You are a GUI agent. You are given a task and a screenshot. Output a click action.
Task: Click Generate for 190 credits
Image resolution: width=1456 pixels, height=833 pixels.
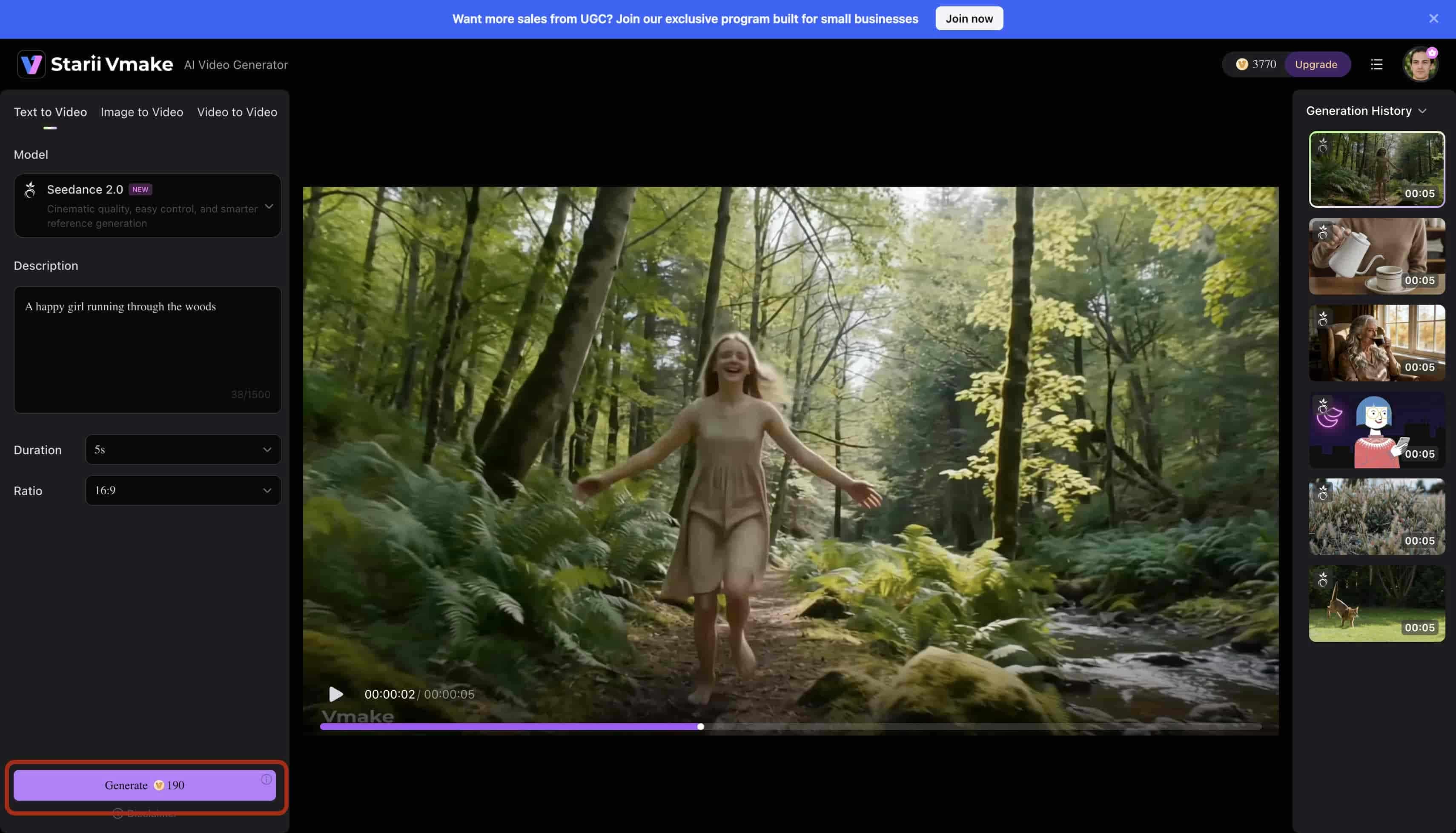[145, 785]
